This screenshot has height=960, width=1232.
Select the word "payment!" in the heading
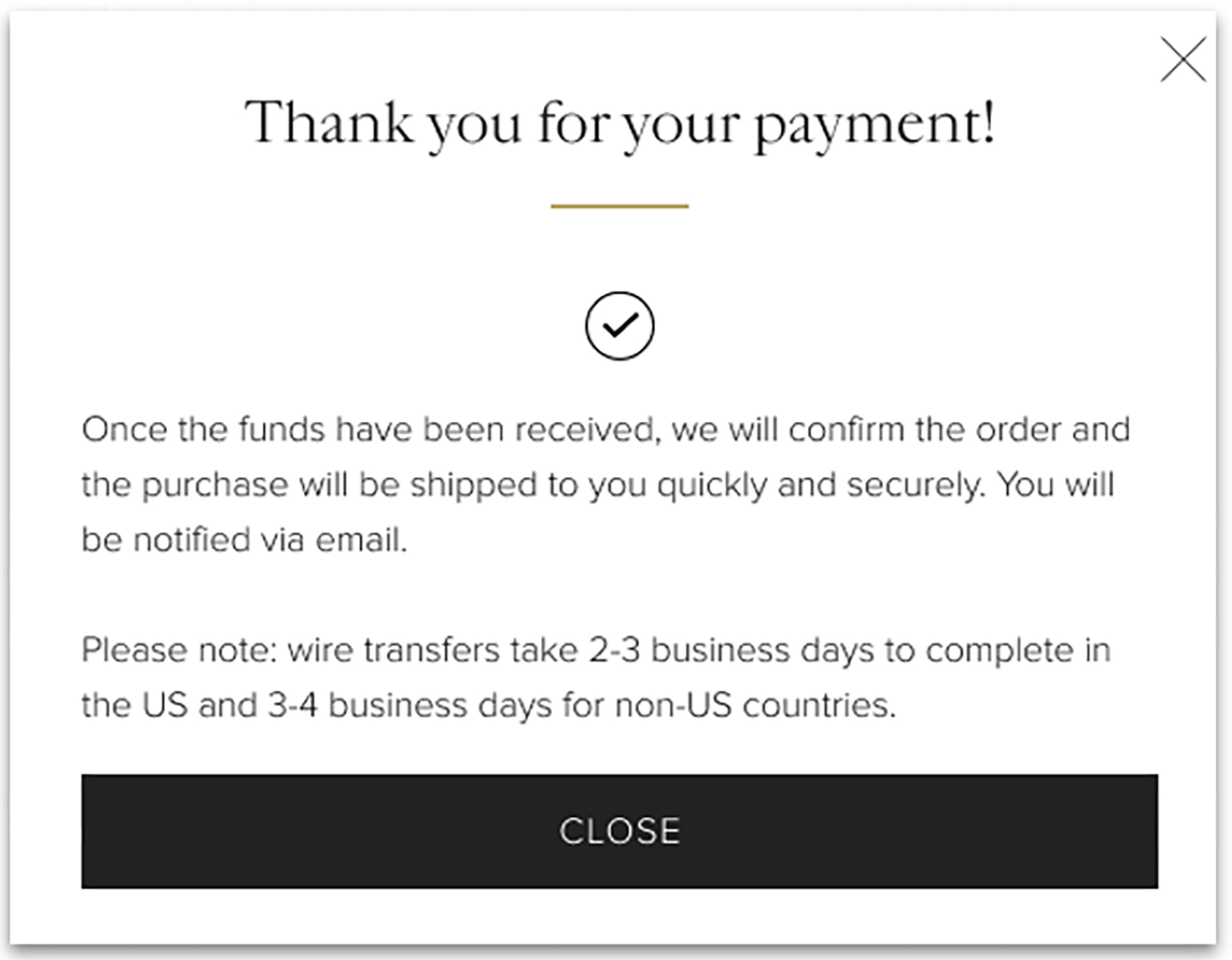(874, 125)
